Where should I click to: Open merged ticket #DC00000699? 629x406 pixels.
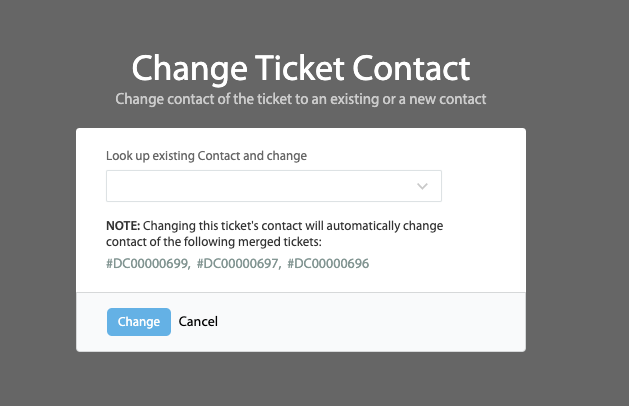click(147, 263)
